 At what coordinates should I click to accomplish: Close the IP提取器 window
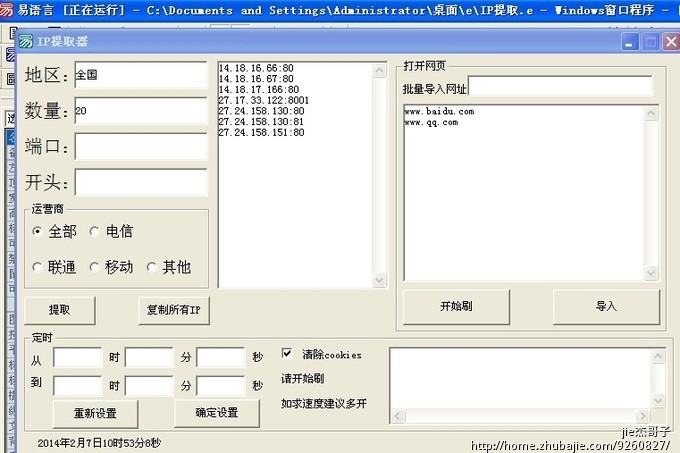[671, 42]
